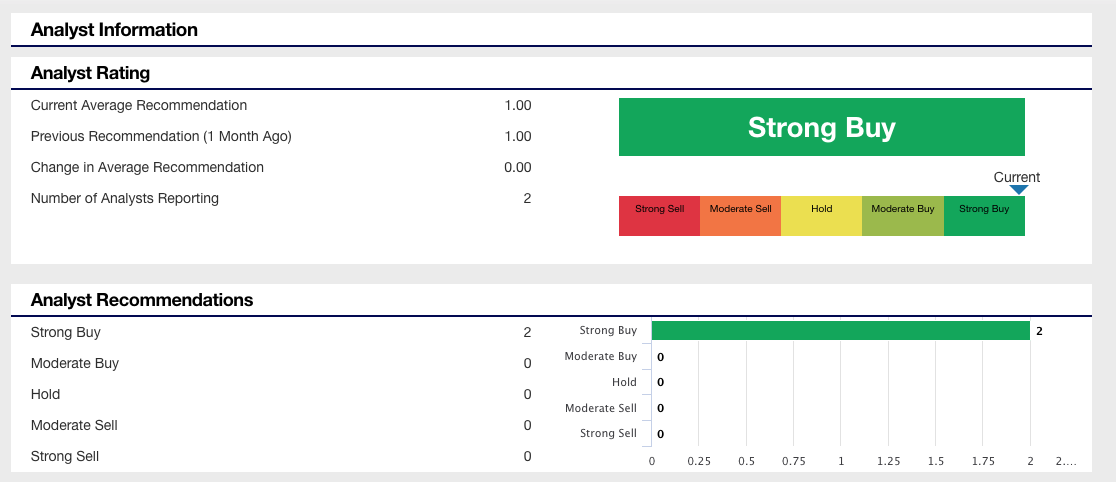Click the Moderate Buy chart axis label

tap(601, 356)
